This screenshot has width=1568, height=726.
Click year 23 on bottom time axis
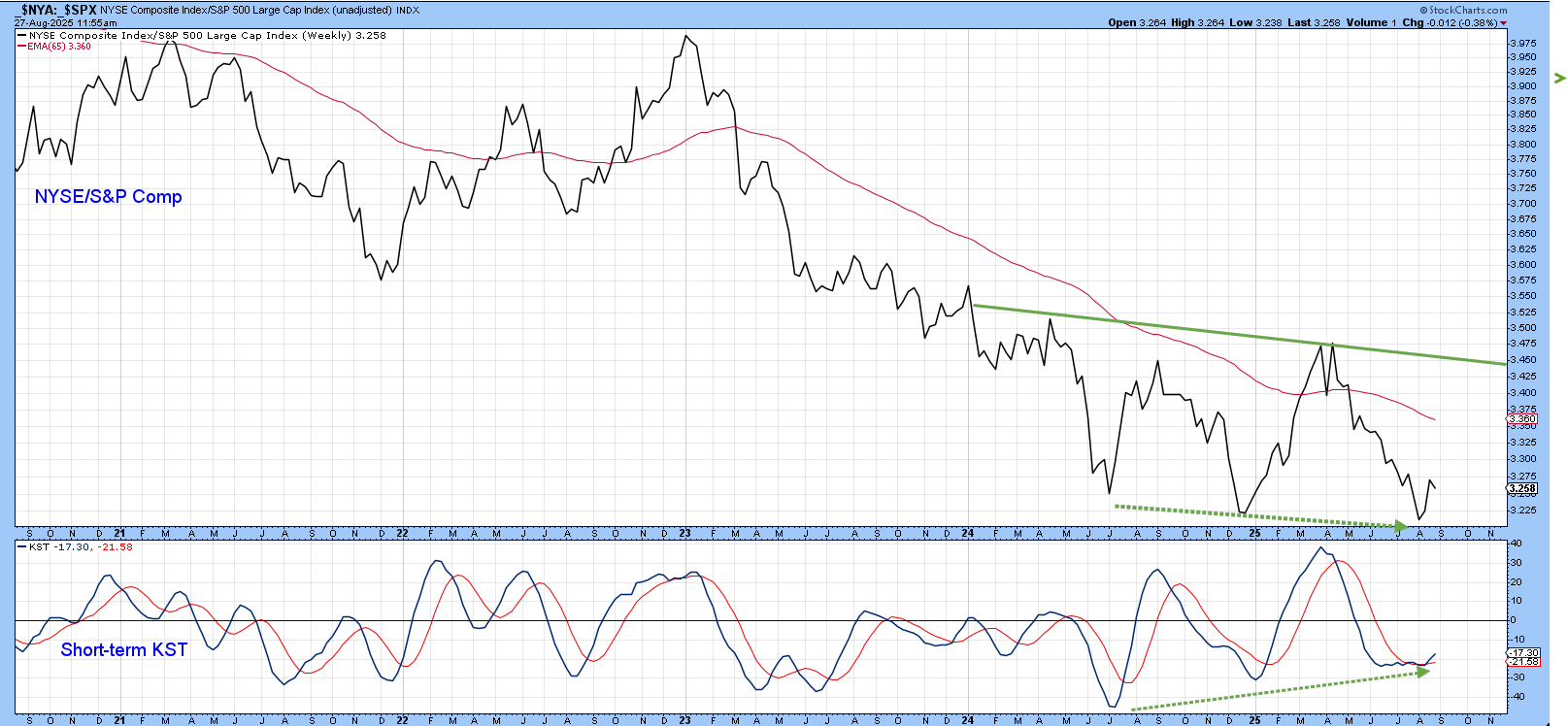pyautogui.click(x=685, y=720)
